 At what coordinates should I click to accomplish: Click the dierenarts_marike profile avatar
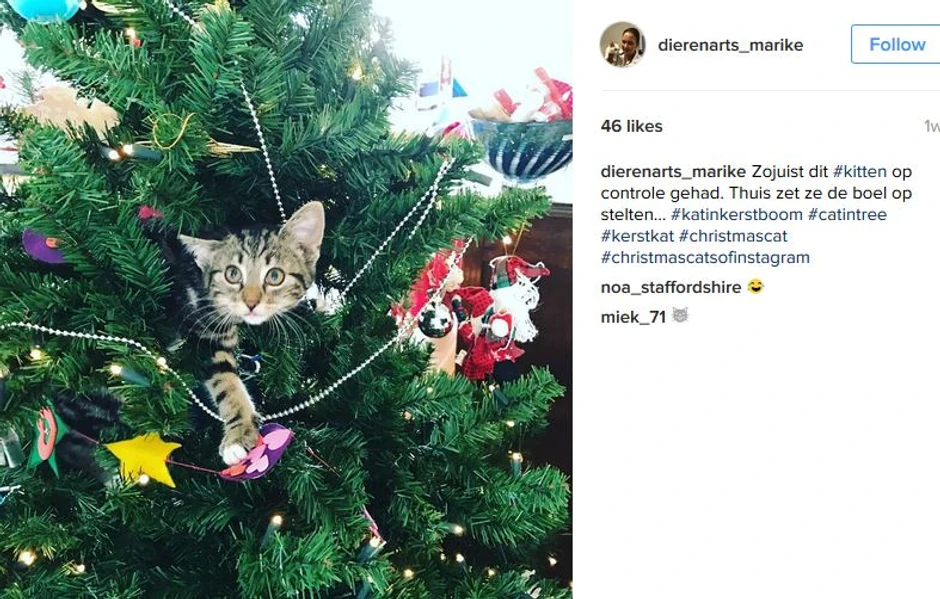point(622,45)
